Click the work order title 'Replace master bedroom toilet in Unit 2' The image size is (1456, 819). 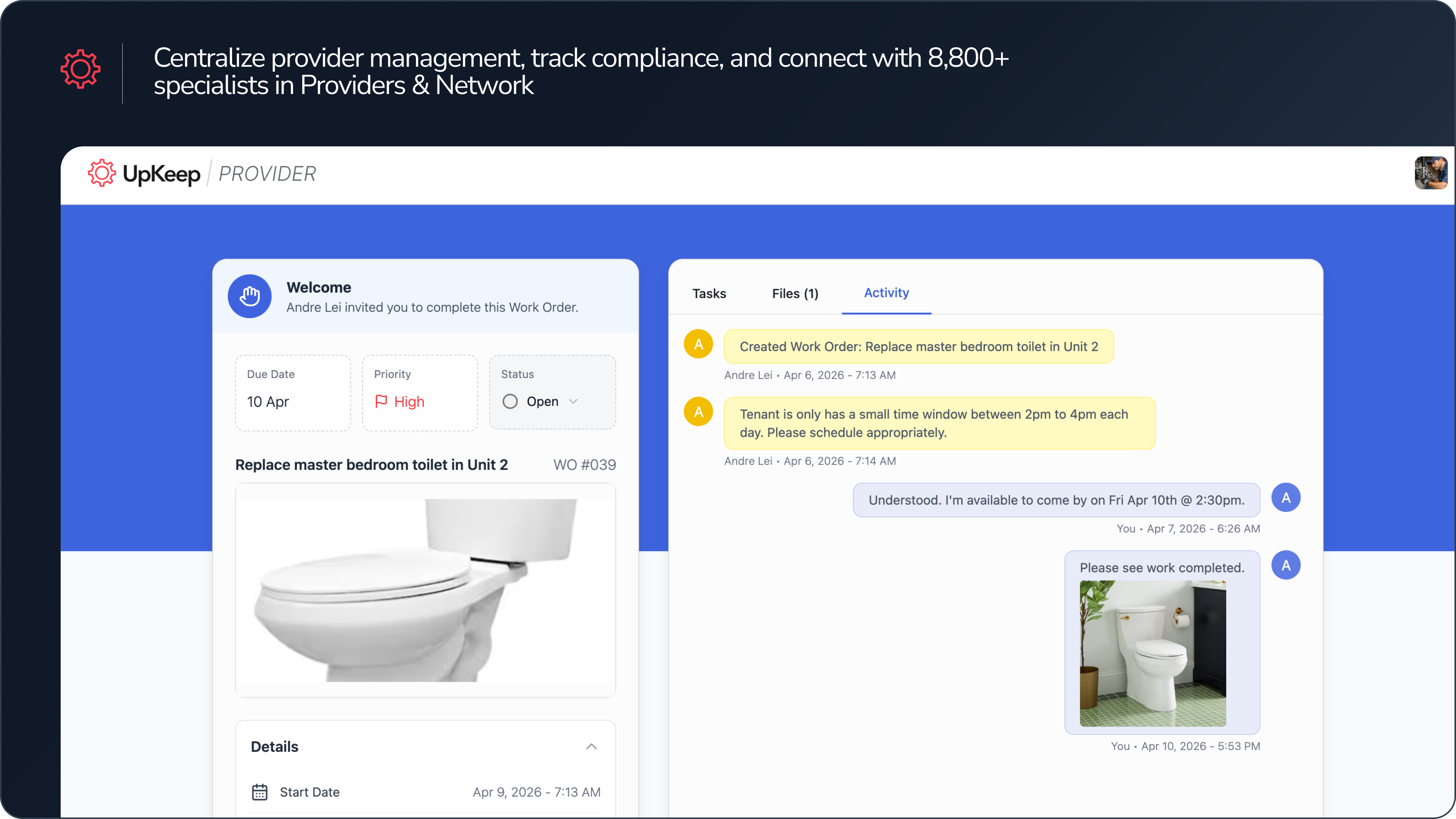[371, 464]
